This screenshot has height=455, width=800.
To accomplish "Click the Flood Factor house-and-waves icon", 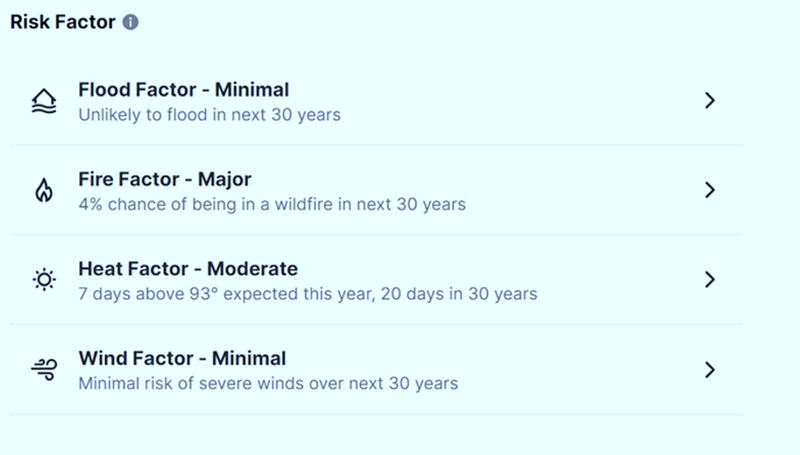I will click(x=43, y=101).
